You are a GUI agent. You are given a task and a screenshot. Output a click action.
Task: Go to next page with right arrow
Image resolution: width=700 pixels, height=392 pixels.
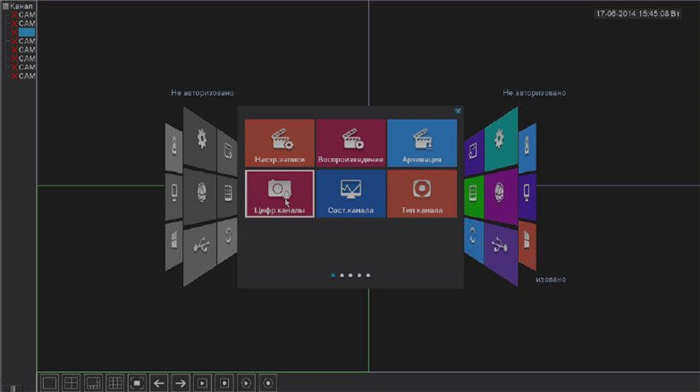(x=181, y=383)
